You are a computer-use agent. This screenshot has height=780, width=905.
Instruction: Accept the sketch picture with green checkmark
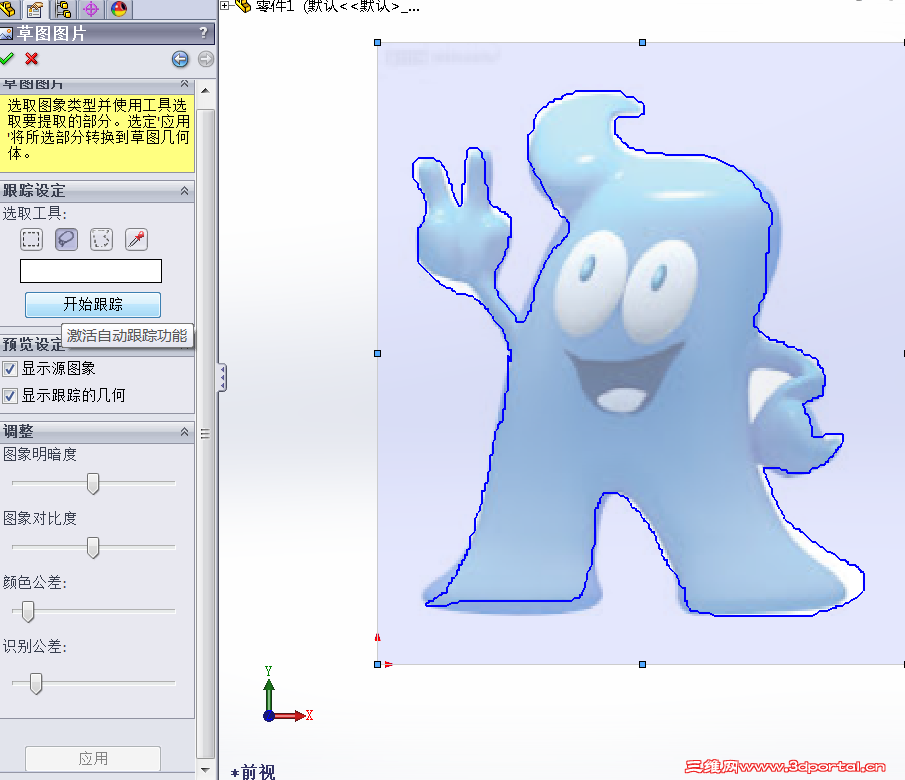pyautogui.click(x=8, y=59)
